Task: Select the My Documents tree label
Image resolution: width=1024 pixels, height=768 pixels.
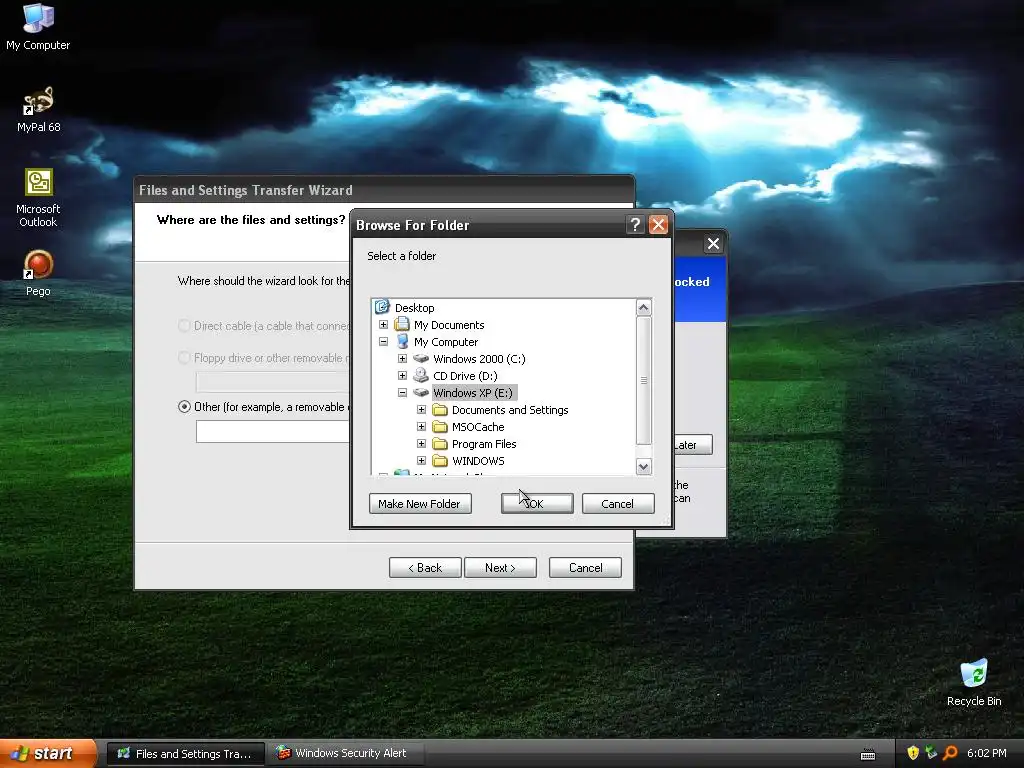Action: coord(449,325)
